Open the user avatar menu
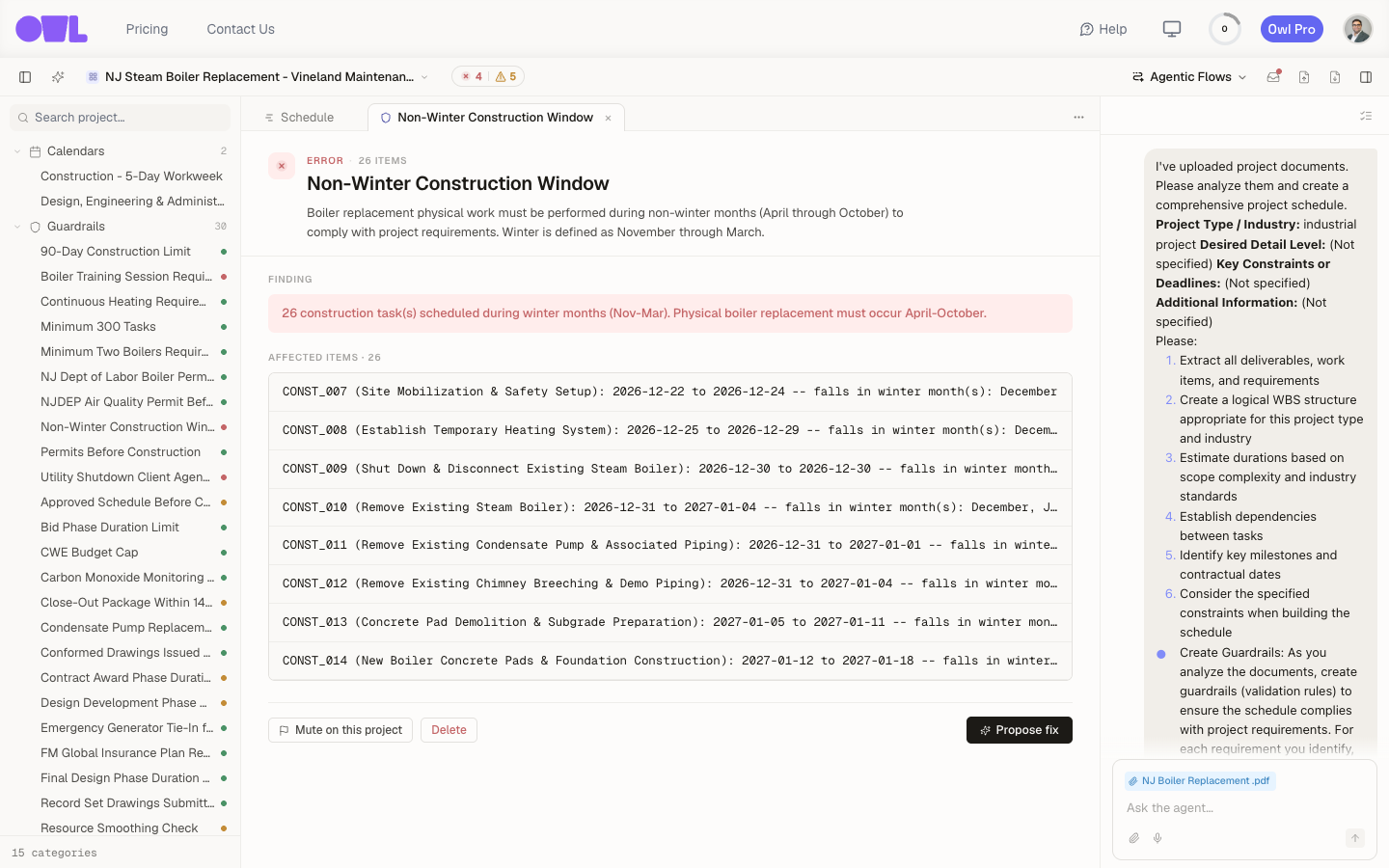The image size is (1389, 868). [1358, 29]
